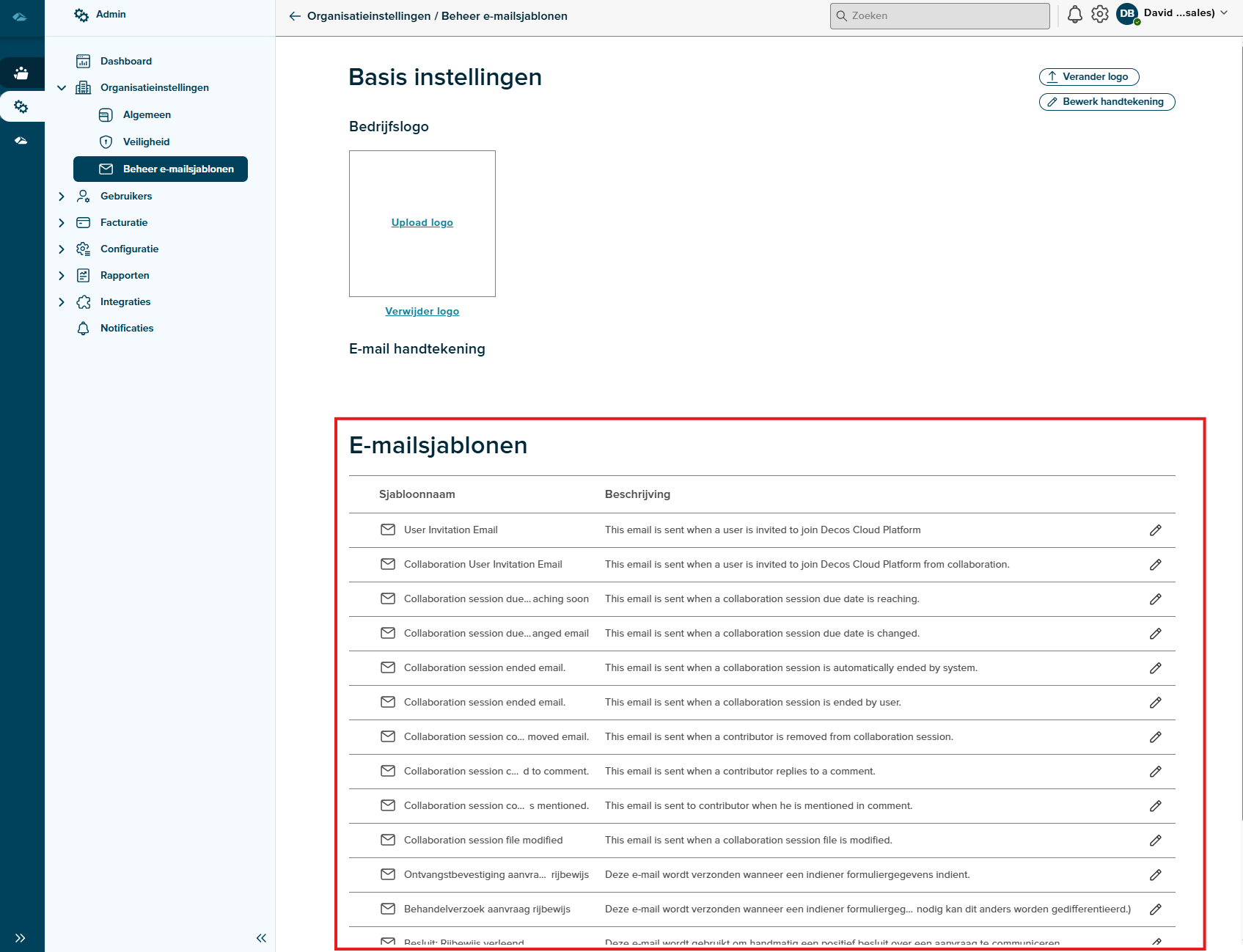The width and height of the screenshot is (1243, 952).
Task: Expand the Integraties section
Action: (62, 301)
